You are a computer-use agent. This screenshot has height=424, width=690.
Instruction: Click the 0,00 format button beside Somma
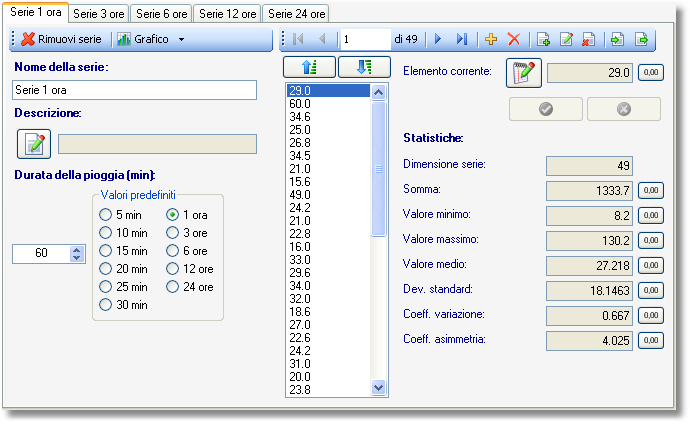(x=651, y=190)
